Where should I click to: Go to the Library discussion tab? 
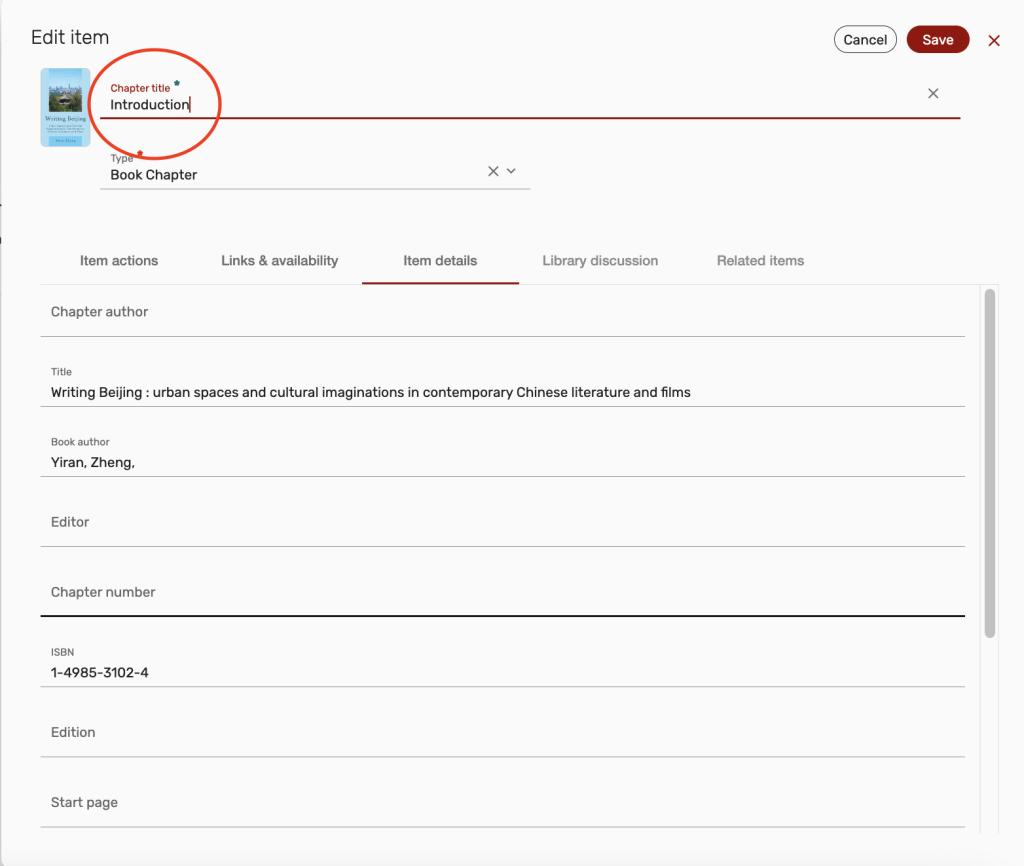(x=600, y=261)
